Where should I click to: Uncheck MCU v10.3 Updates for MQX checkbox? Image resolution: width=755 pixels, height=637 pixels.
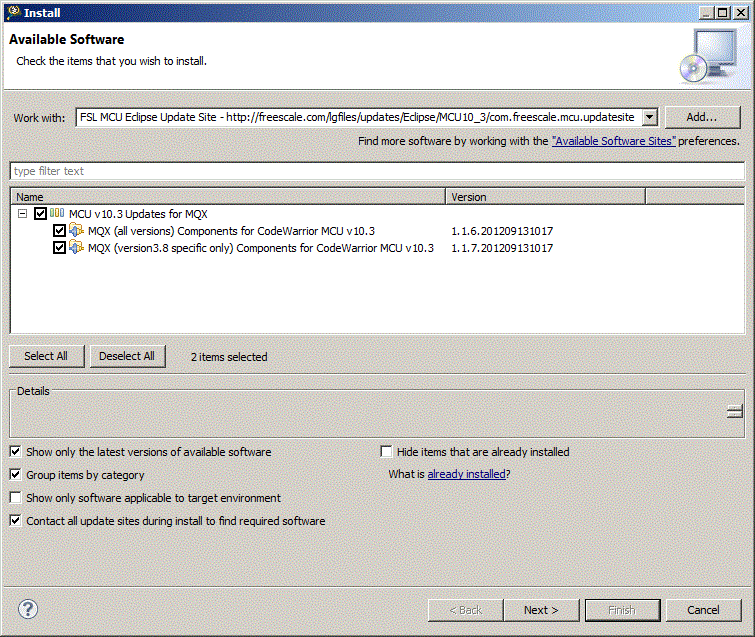click(40, 213)
